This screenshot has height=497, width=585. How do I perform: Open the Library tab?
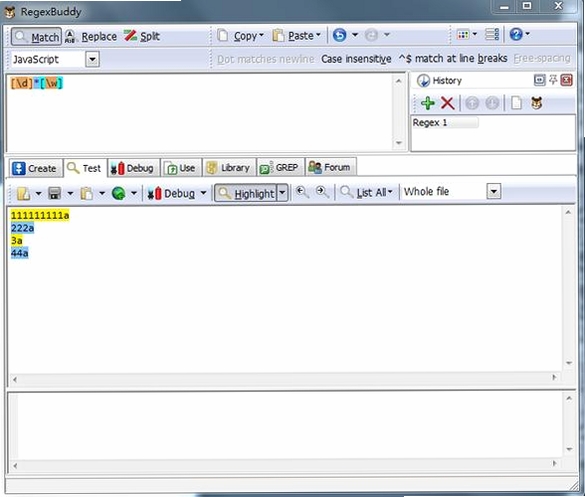tap(229, 168)
